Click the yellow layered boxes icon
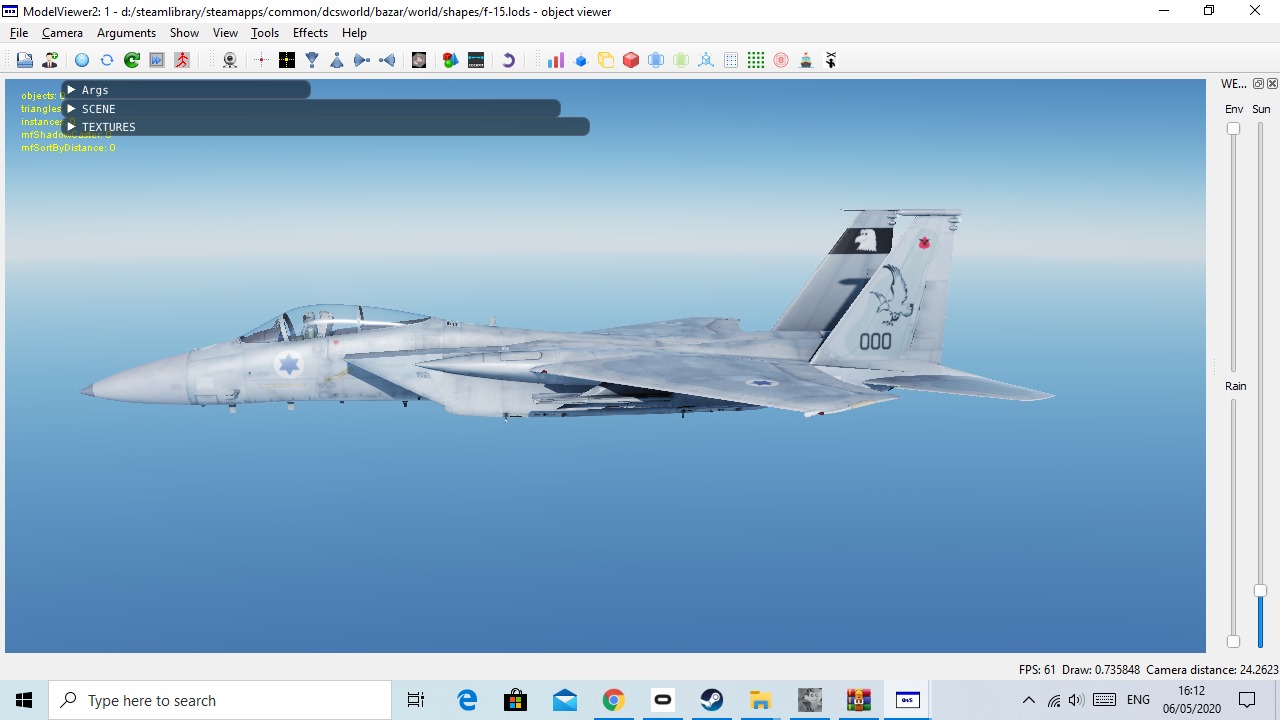The width and height of the screenshot is (1280, 720). coord(606,60)
